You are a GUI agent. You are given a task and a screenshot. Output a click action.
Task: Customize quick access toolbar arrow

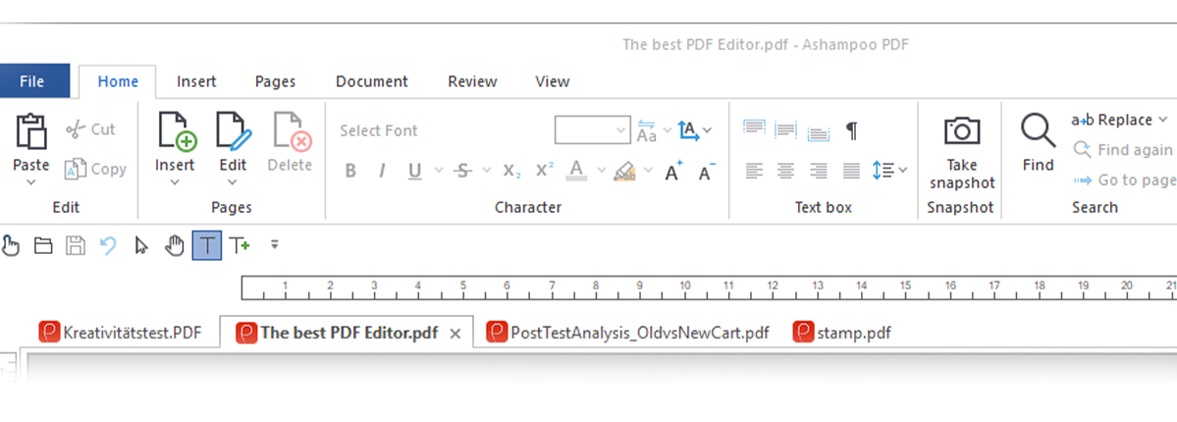[275, 245]
